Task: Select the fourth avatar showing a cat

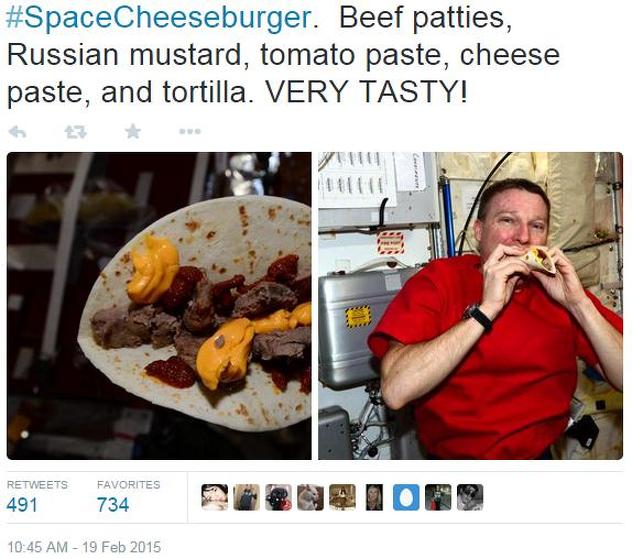Action: click(310, 497)
